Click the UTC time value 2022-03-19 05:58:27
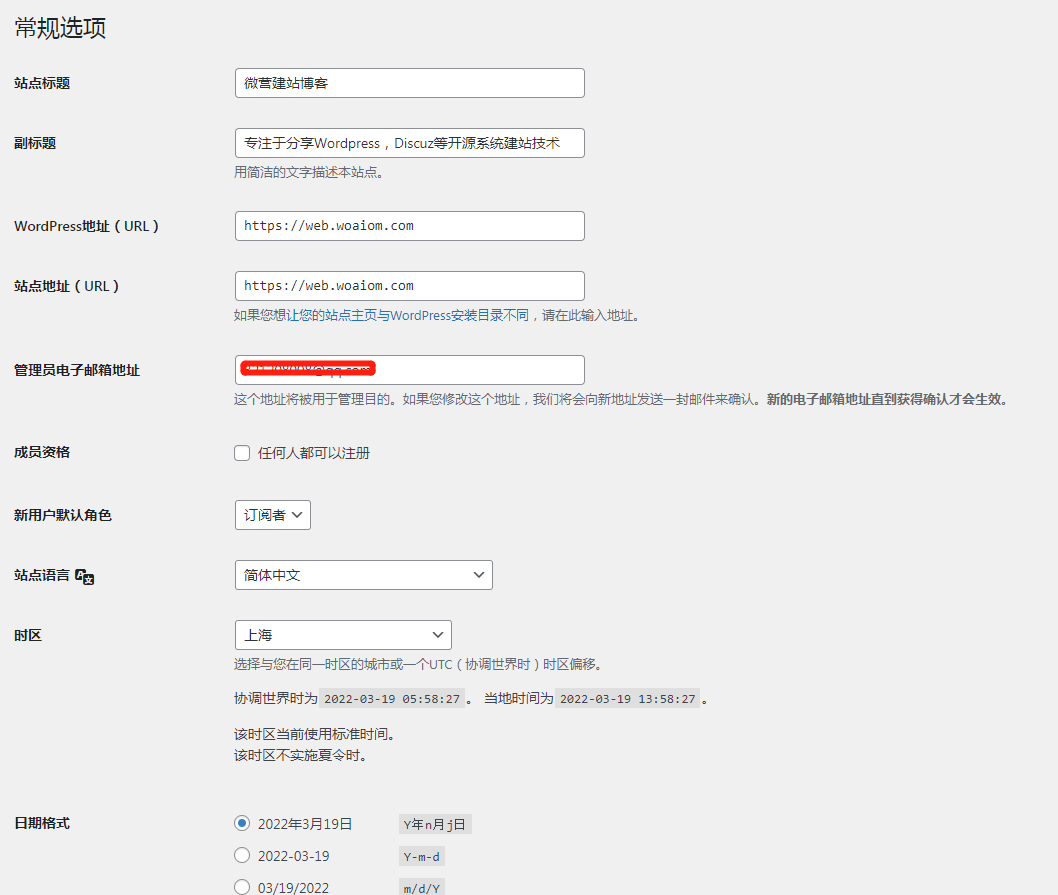The image size is (1058, 895). pyautogui.click(x=392, y=699)
